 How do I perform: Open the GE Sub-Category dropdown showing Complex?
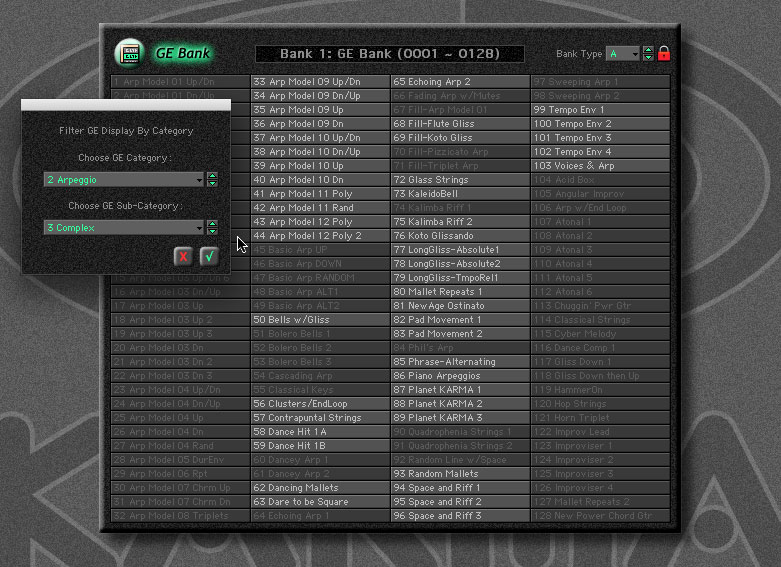[x=124, y=228]
